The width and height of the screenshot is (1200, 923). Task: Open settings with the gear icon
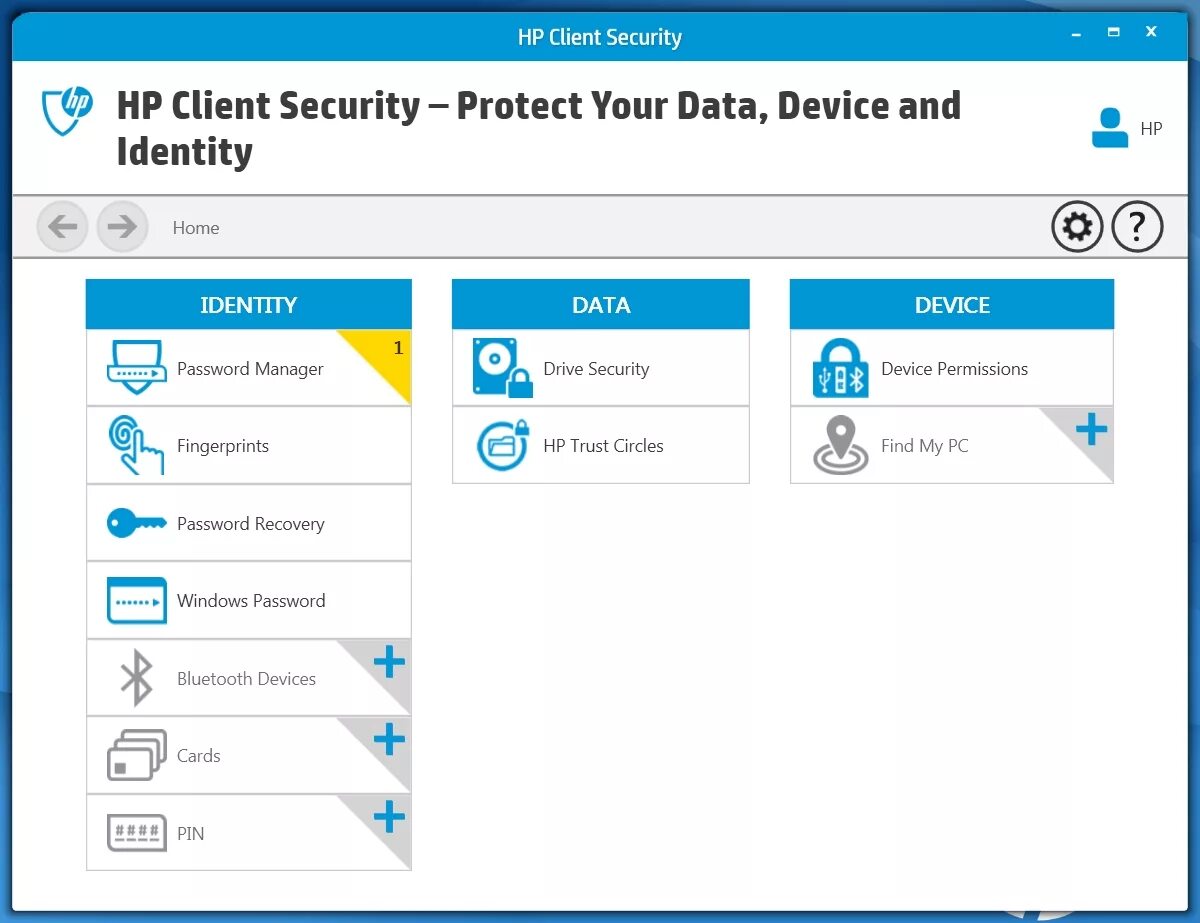tap(1077, 227)
